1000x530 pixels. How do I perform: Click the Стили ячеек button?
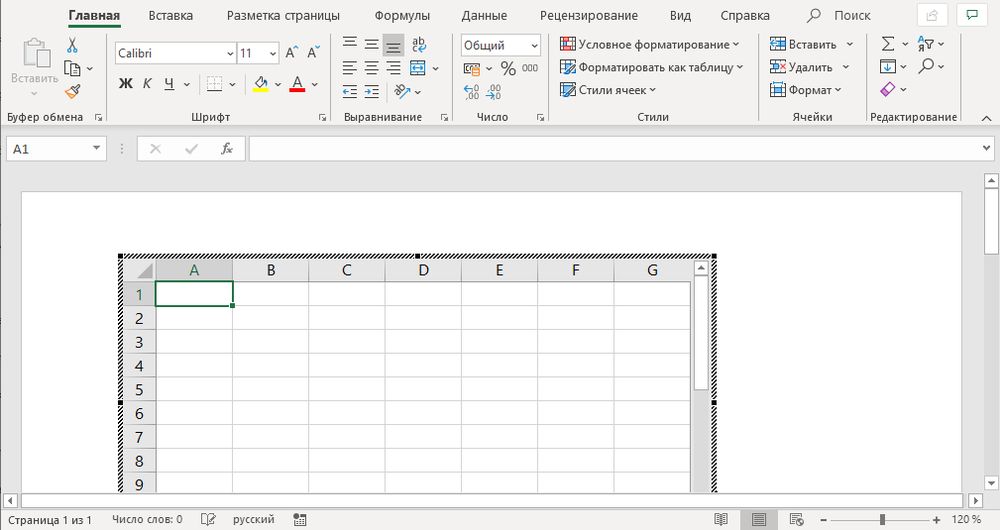tap(611, 90)
